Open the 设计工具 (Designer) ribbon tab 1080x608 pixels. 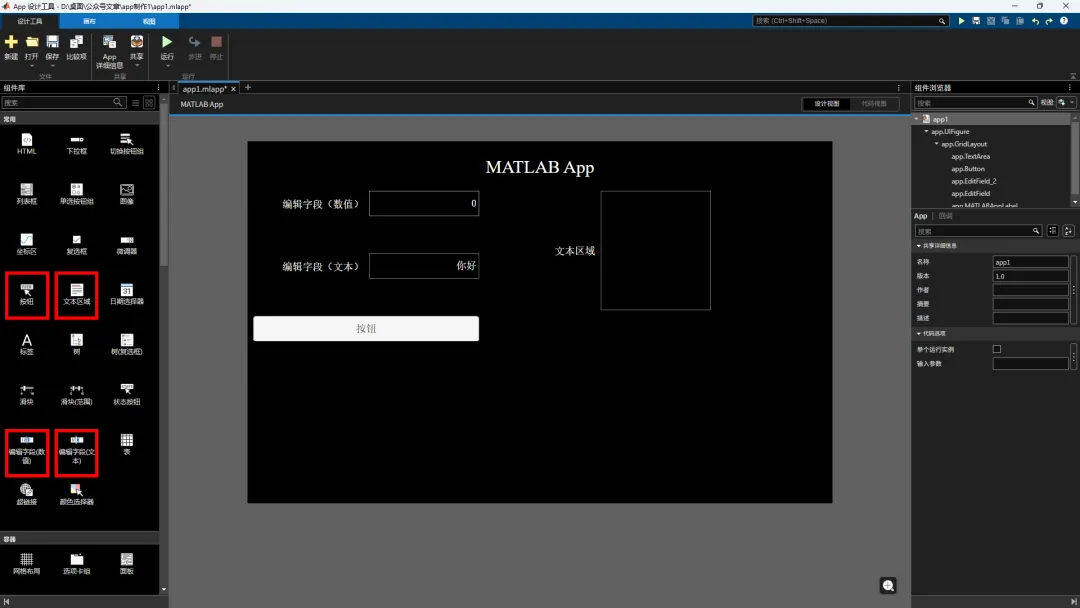[30, 21]
